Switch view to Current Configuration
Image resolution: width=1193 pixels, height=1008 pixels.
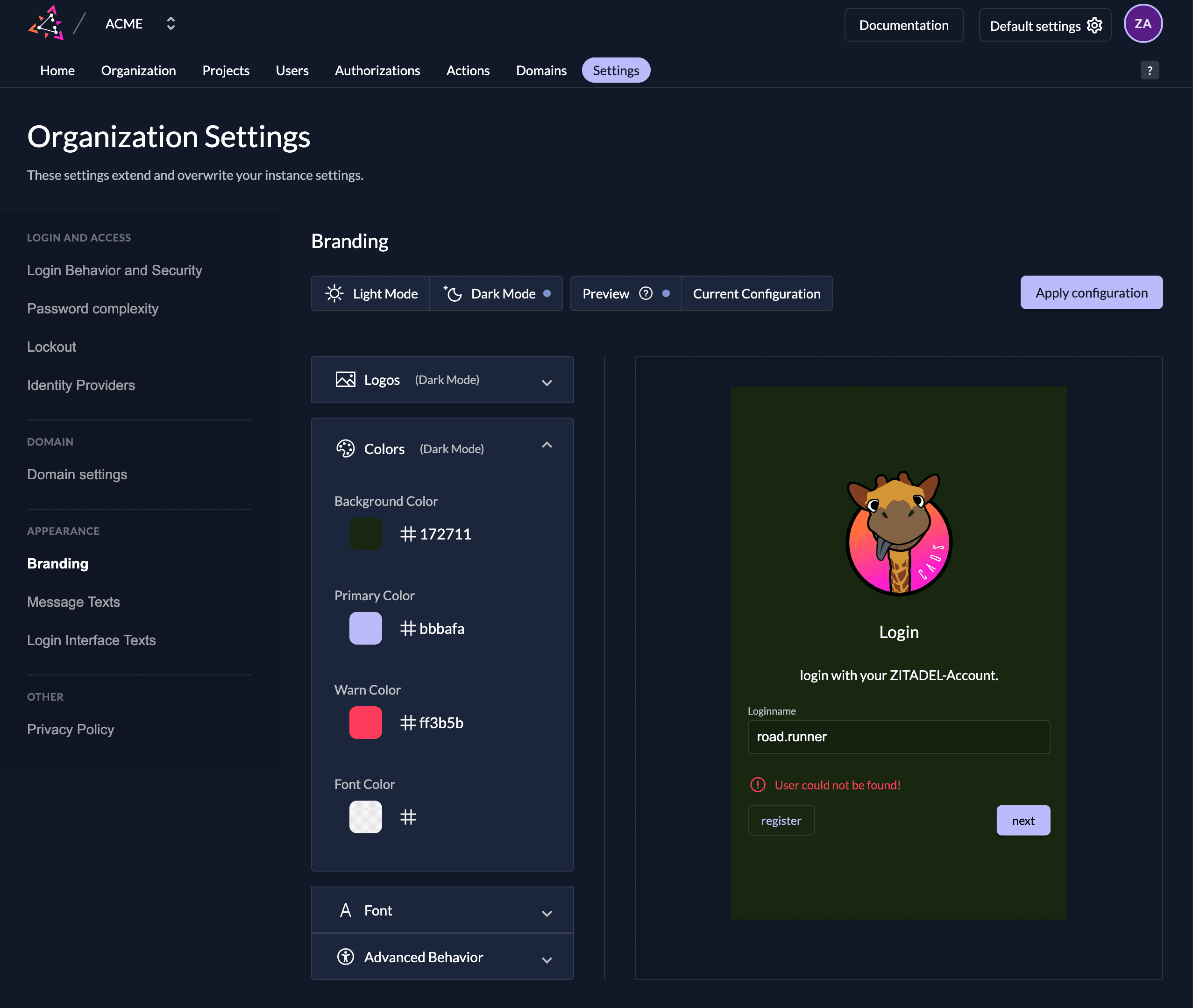tap(756, 294)
